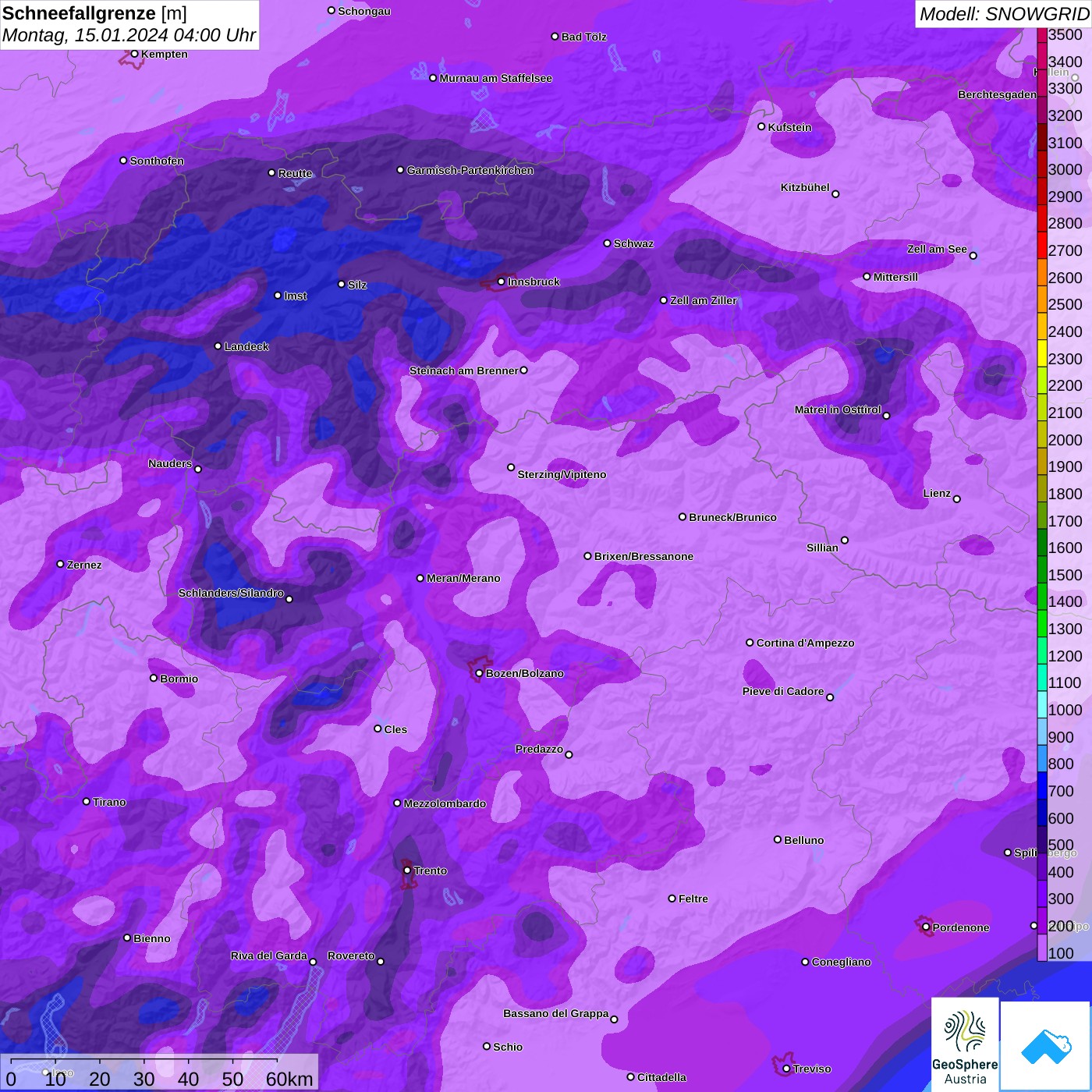Click the 'Kitzbühel' label
Viewport: 1092px width, 1092px height.
tap(805, 187)
